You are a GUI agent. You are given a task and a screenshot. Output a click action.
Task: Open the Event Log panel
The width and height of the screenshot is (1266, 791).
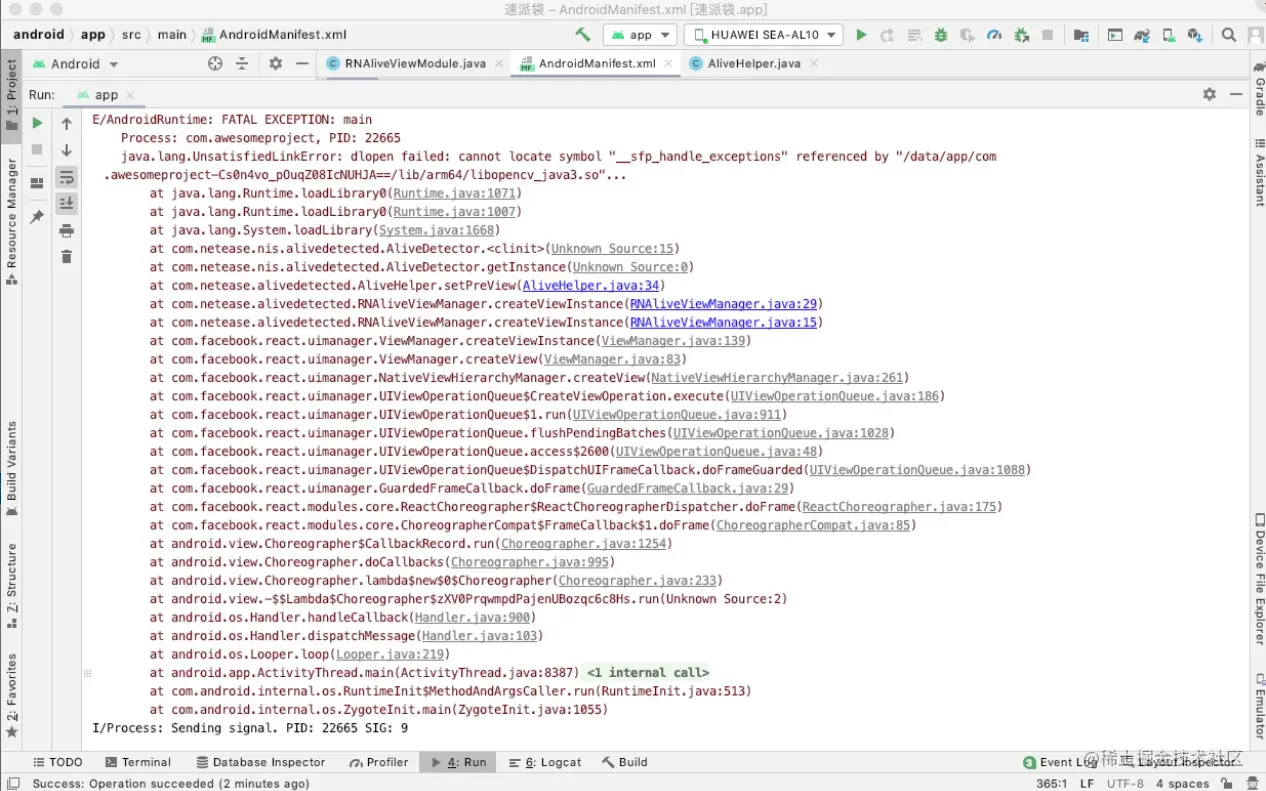point(1060,762)
